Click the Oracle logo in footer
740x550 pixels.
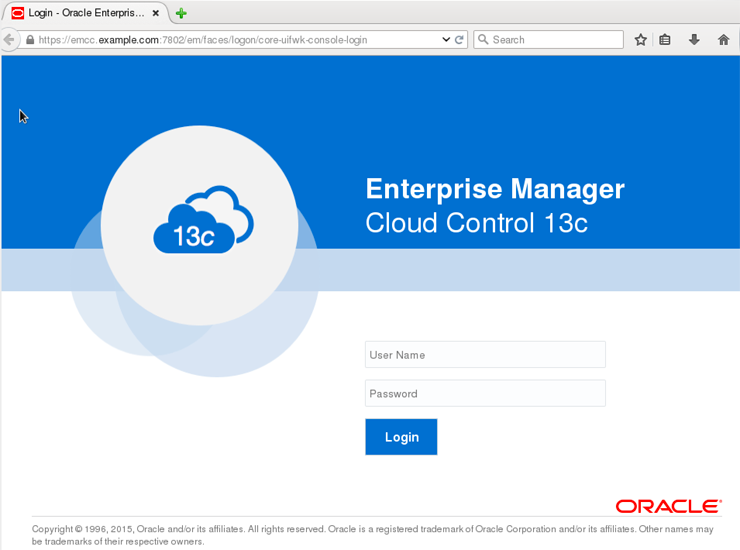click(x=669, y=507)
